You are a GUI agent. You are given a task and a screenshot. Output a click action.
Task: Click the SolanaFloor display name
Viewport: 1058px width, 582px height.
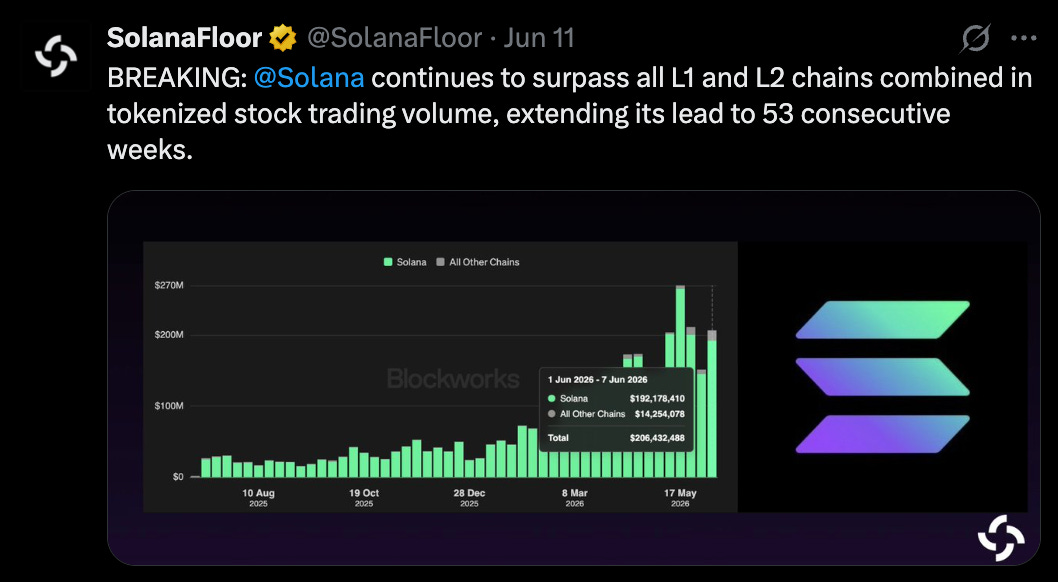pos(184,38)
